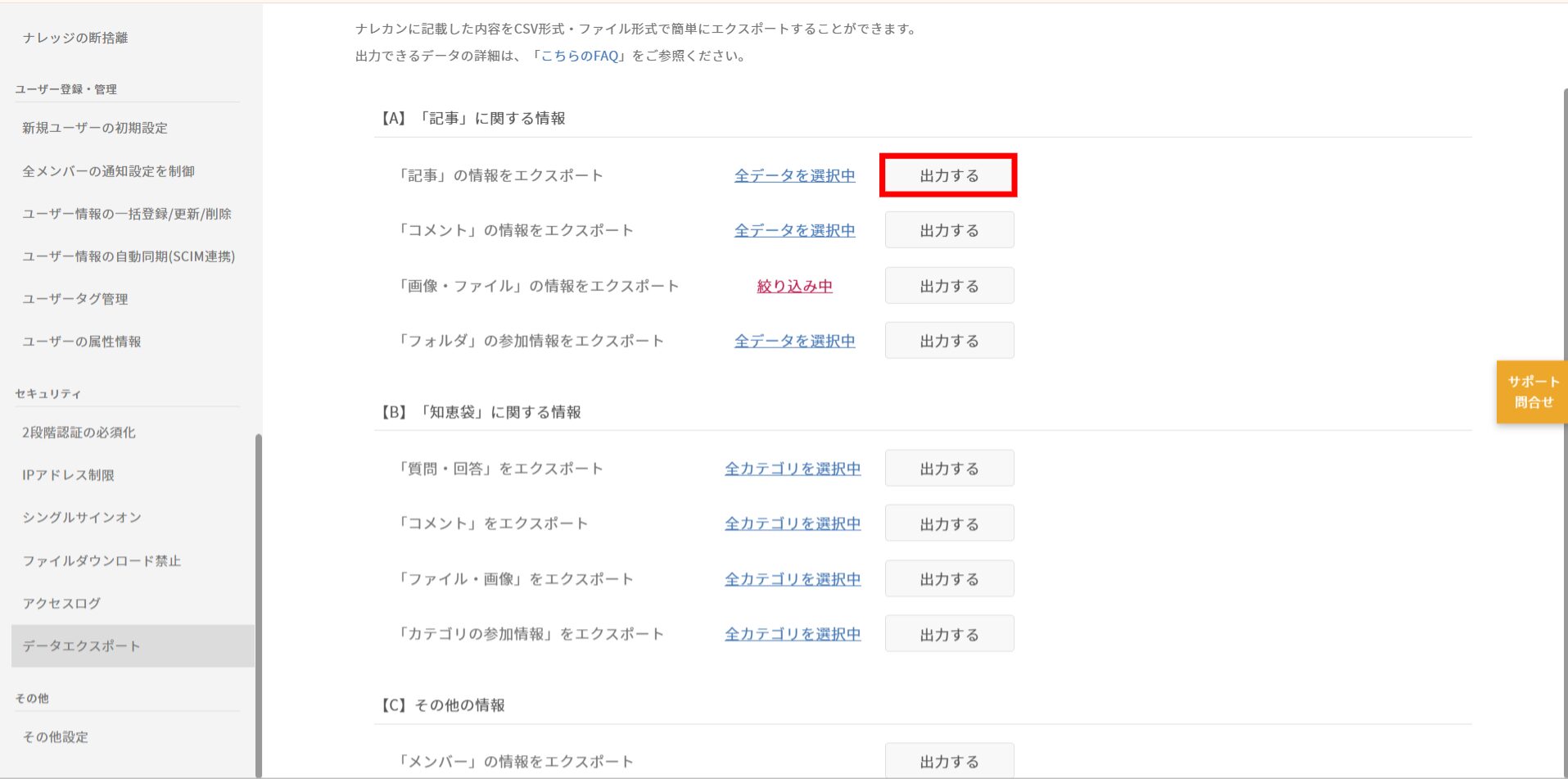The image size is (1568, 779).
Task: Click the セキュリティ section label
Action: coord(48,394)
